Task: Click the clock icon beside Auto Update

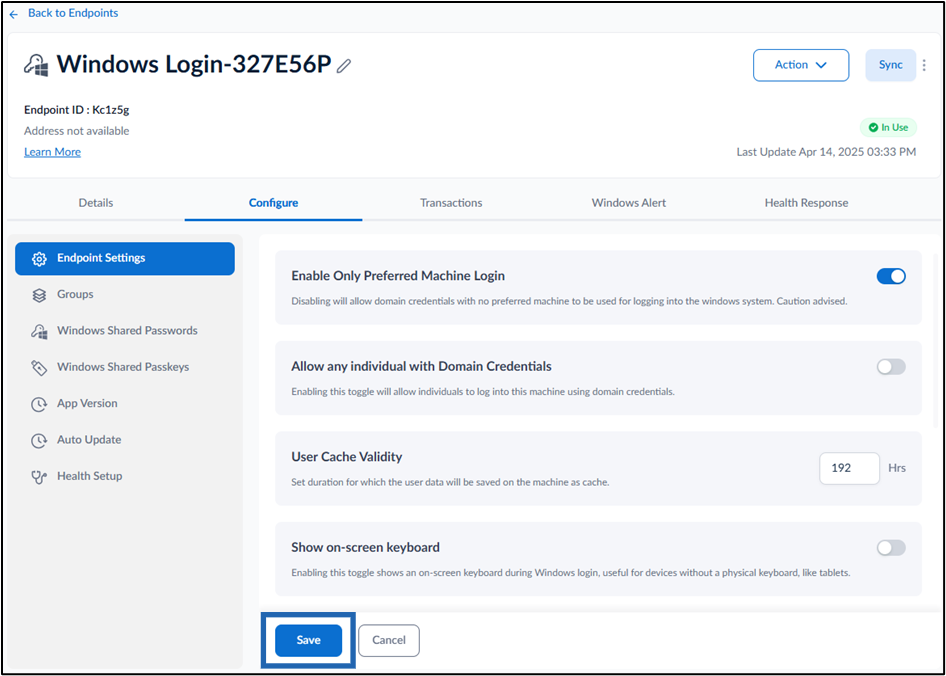Action: pyautogui.click(x=39, y=441)
